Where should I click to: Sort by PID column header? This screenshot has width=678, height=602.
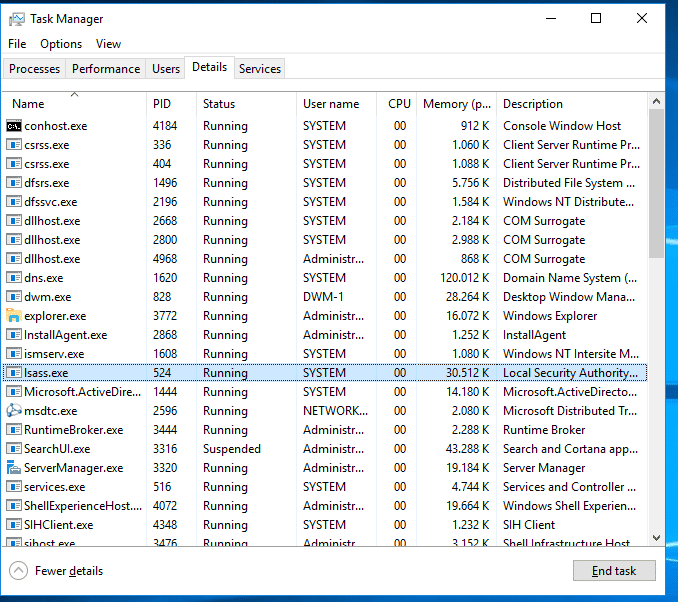click(x=162, y=104)
